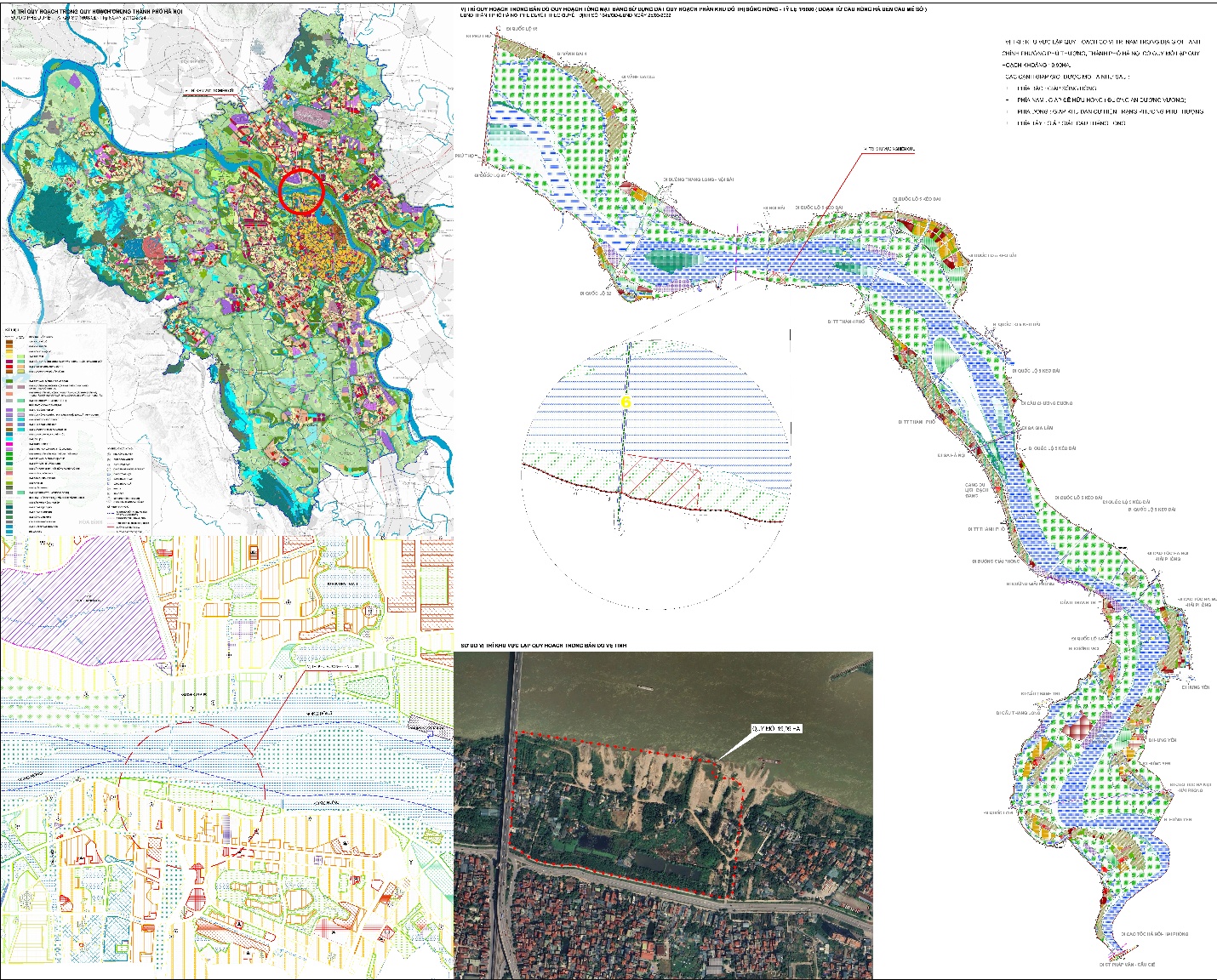Click the satellite location map title text

pyautogui.click(x=543, y=646)
